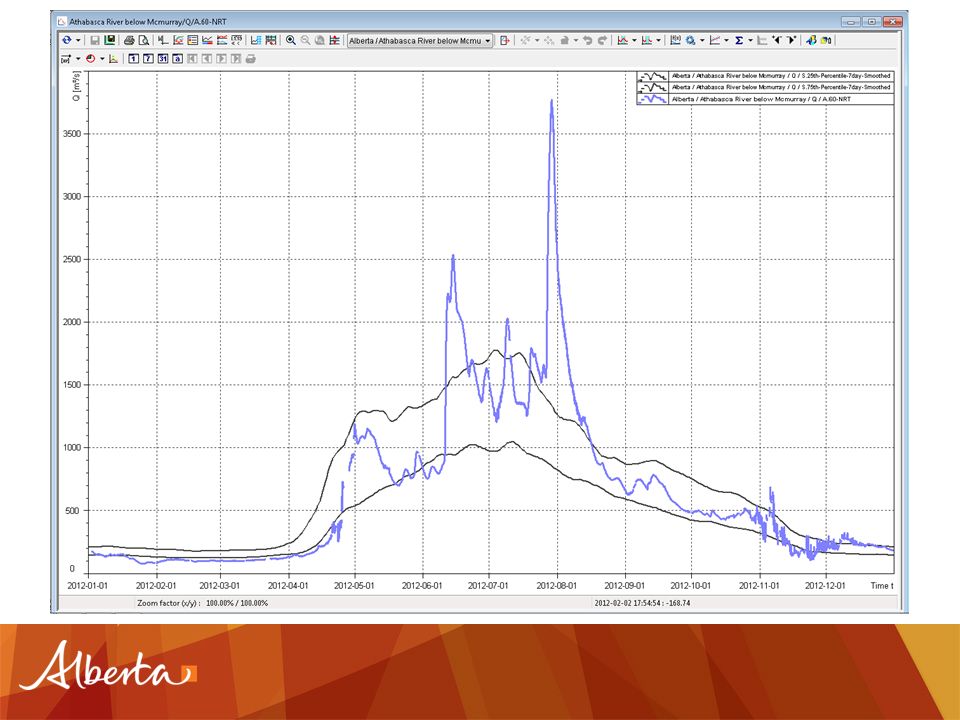Click the redo arrow icon
The image size is (960, 720).
[x=602, y=40]
